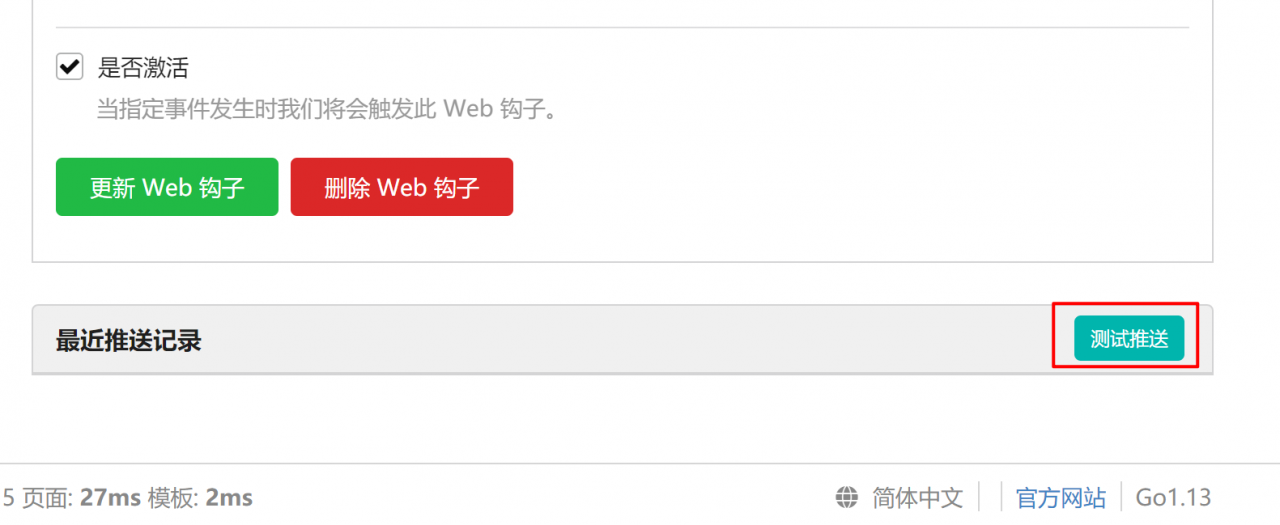Click the checkmark inside the activation checkbox
Screen dimensions: 1280x525
pyautogui.click(x=69, y=67)
